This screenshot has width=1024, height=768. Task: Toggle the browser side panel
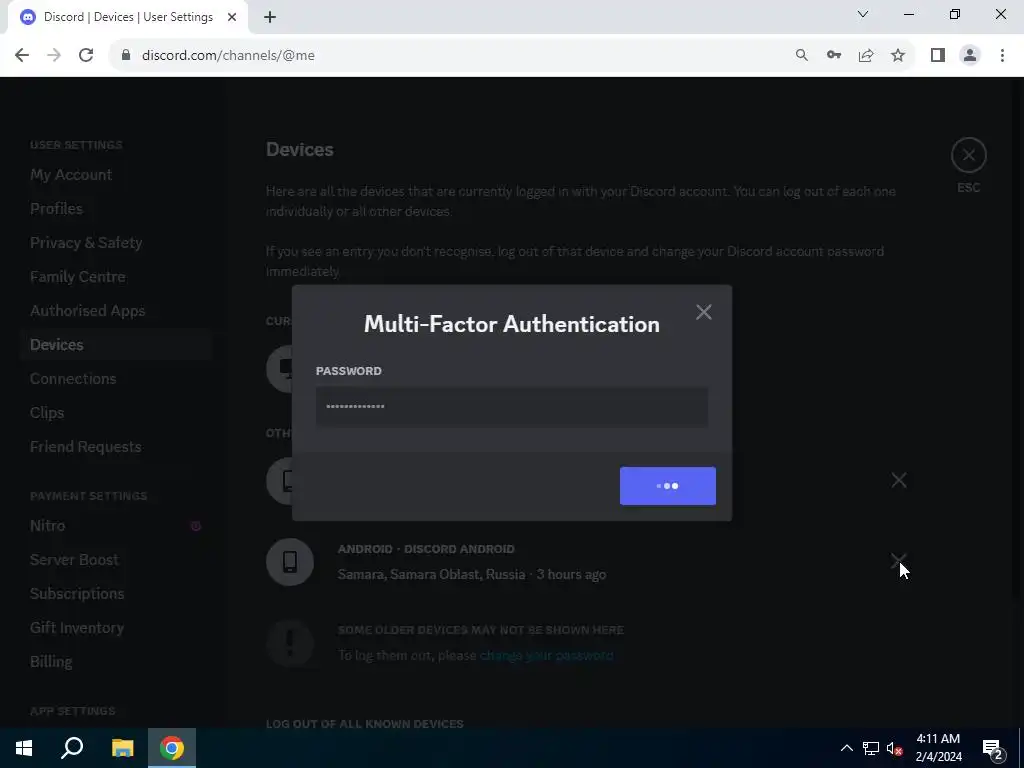[938, 56]
